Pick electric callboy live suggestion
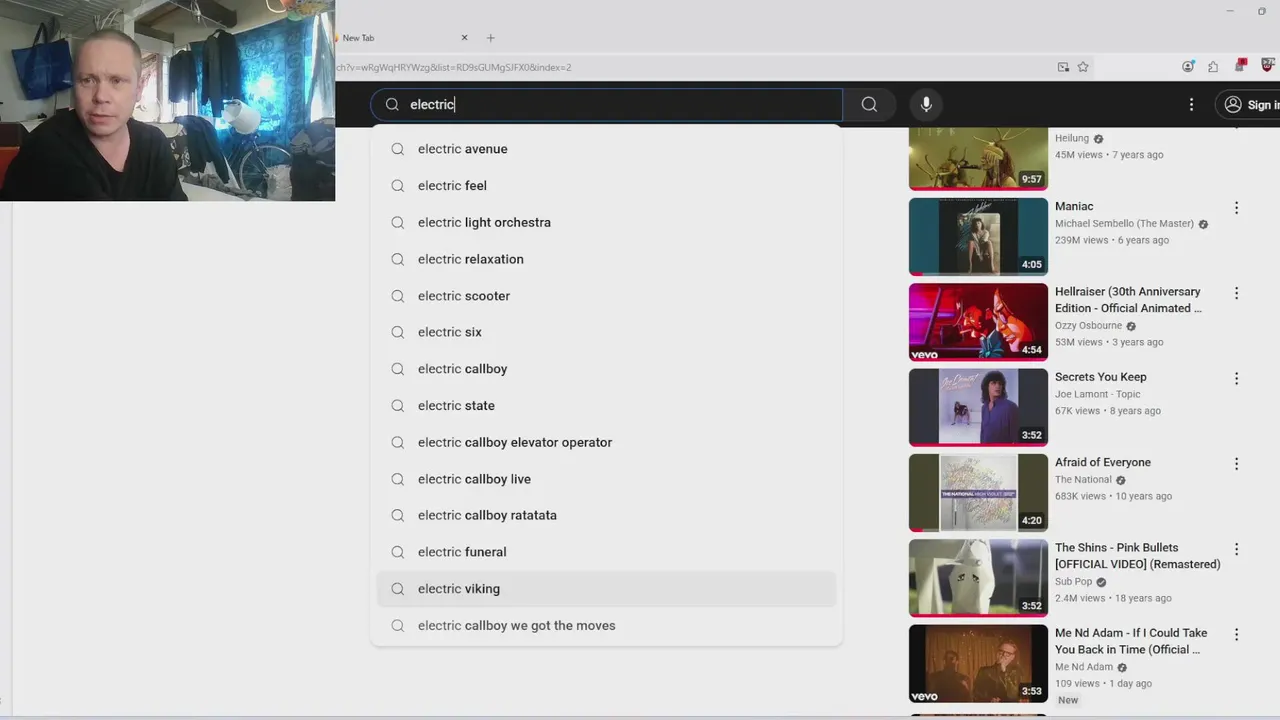 606,479
